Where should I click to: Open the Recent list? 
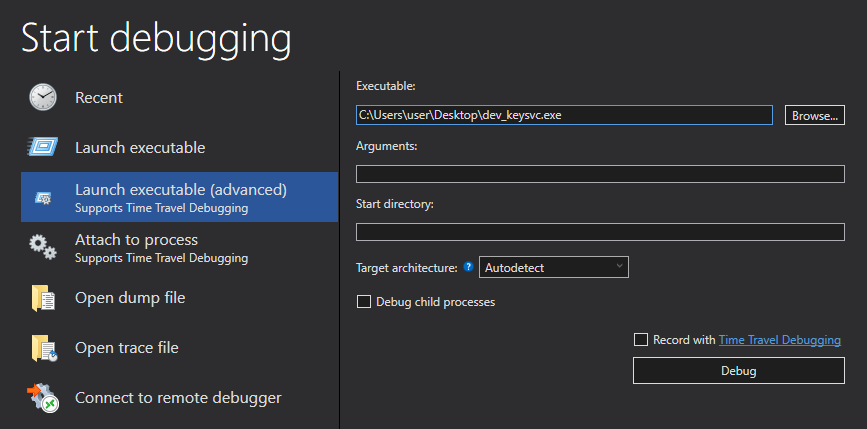179,98
